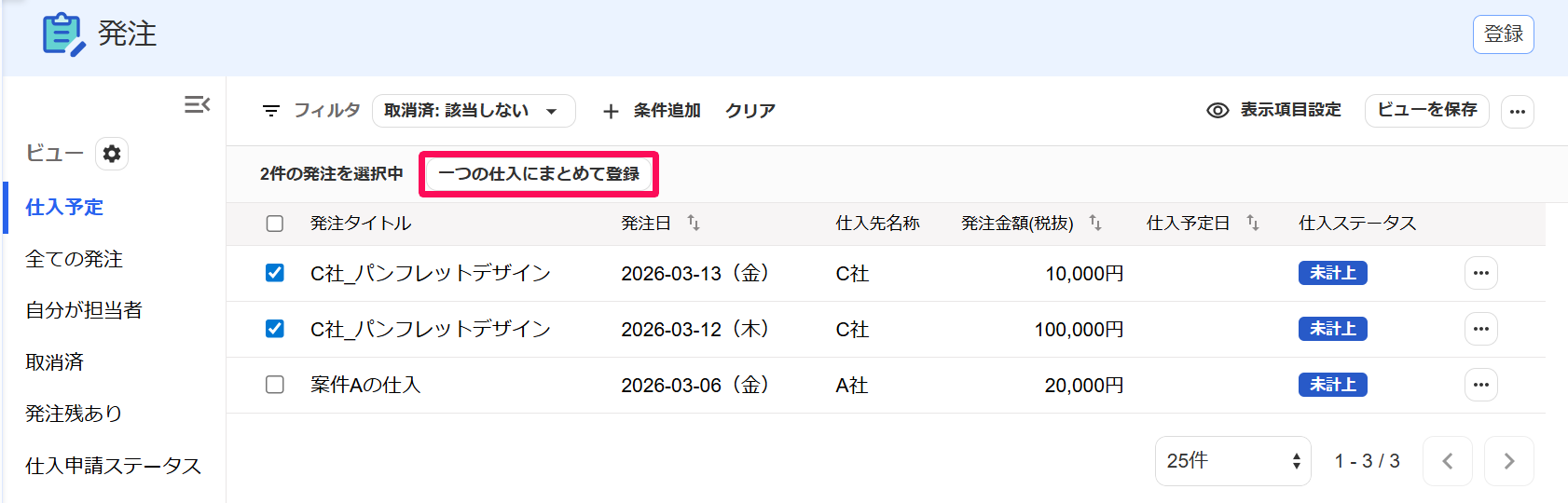This screenshot has height=503, width=1568.
Task: Click the 1 - 3 / 3 pagination text
Action: click(x=1368, y=461)
